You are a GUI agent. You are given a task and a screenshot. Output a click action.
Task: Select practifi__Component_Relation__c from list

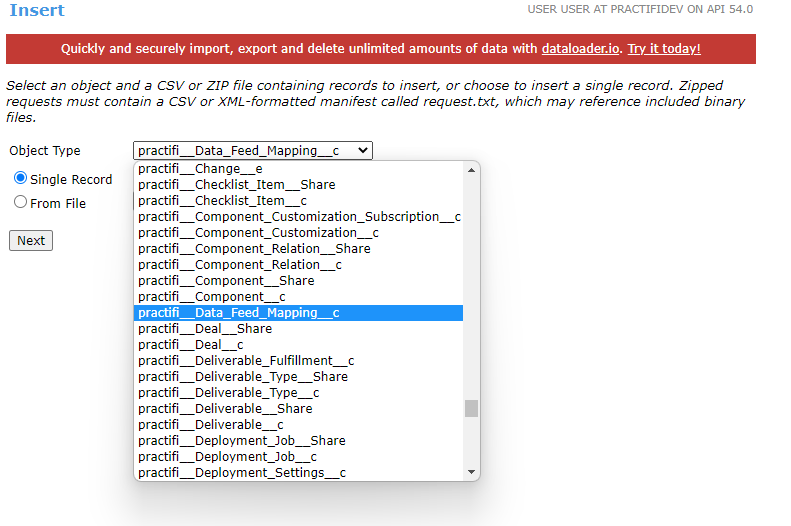click(x=298, y=265)
